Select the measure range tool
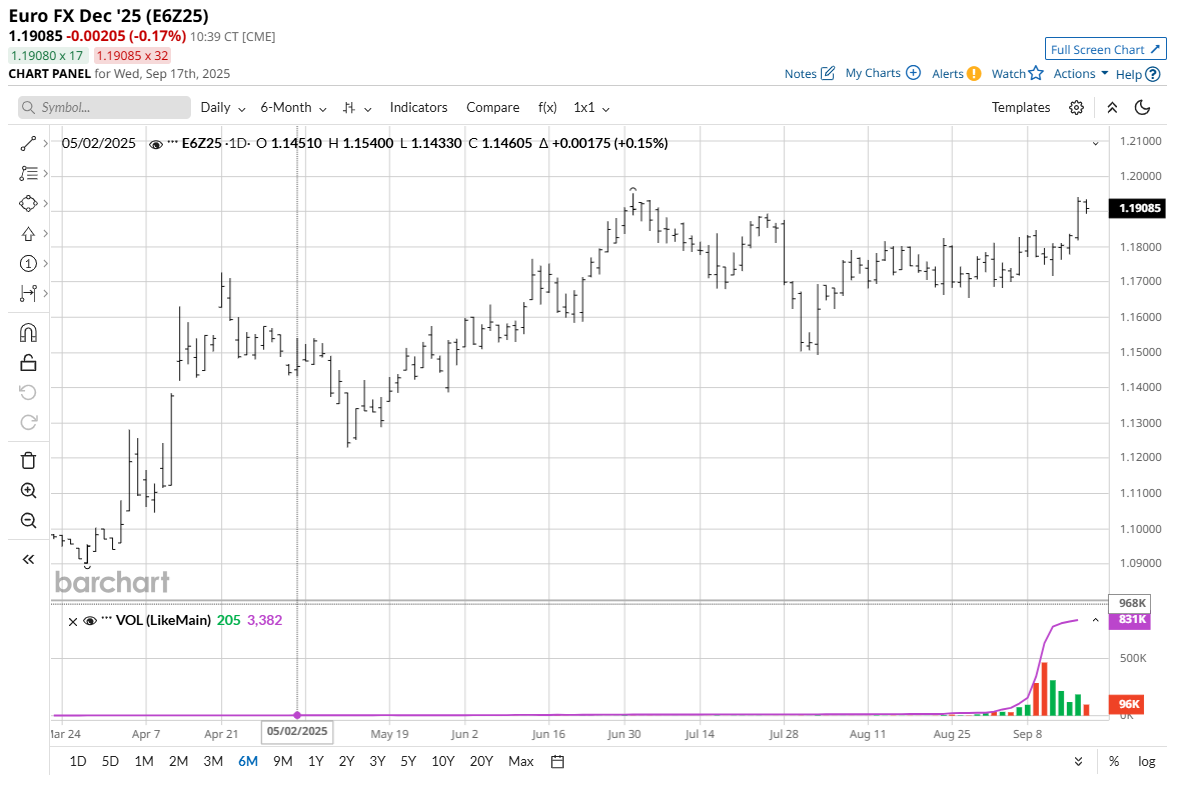 tap(28, 293)
